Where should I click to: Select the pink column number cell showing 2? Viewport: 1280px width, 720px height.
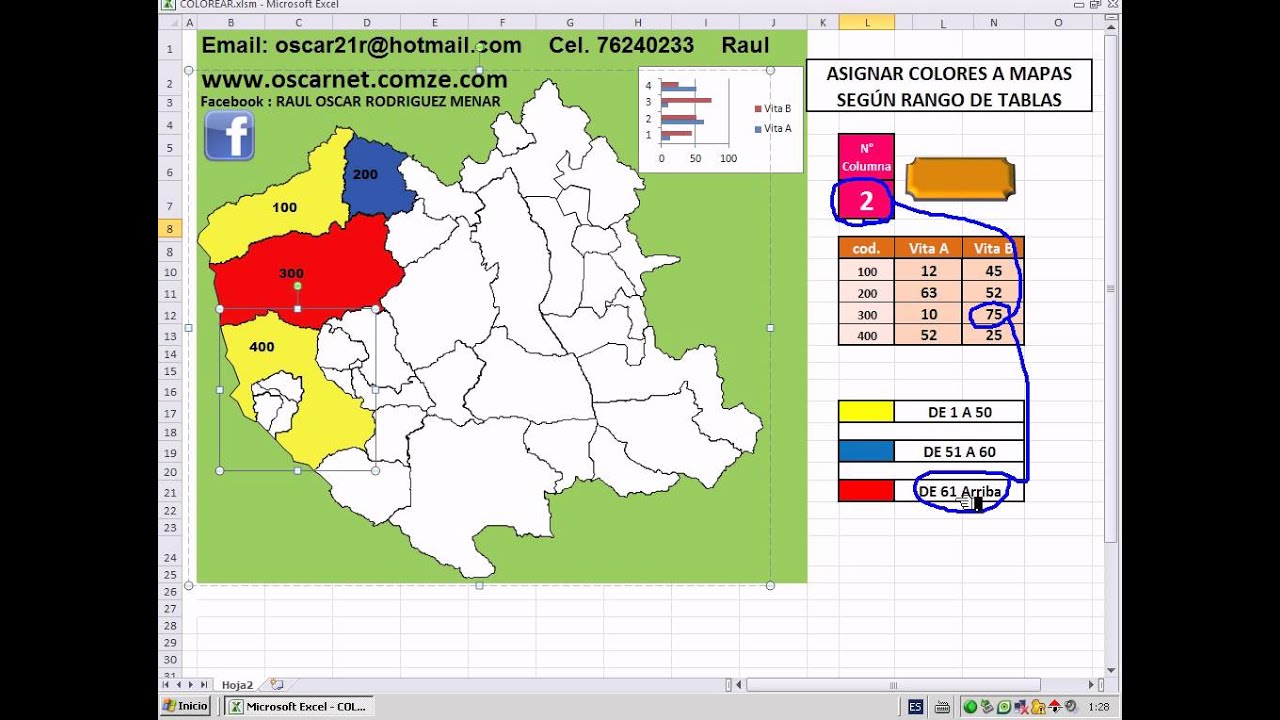point(866,201)
